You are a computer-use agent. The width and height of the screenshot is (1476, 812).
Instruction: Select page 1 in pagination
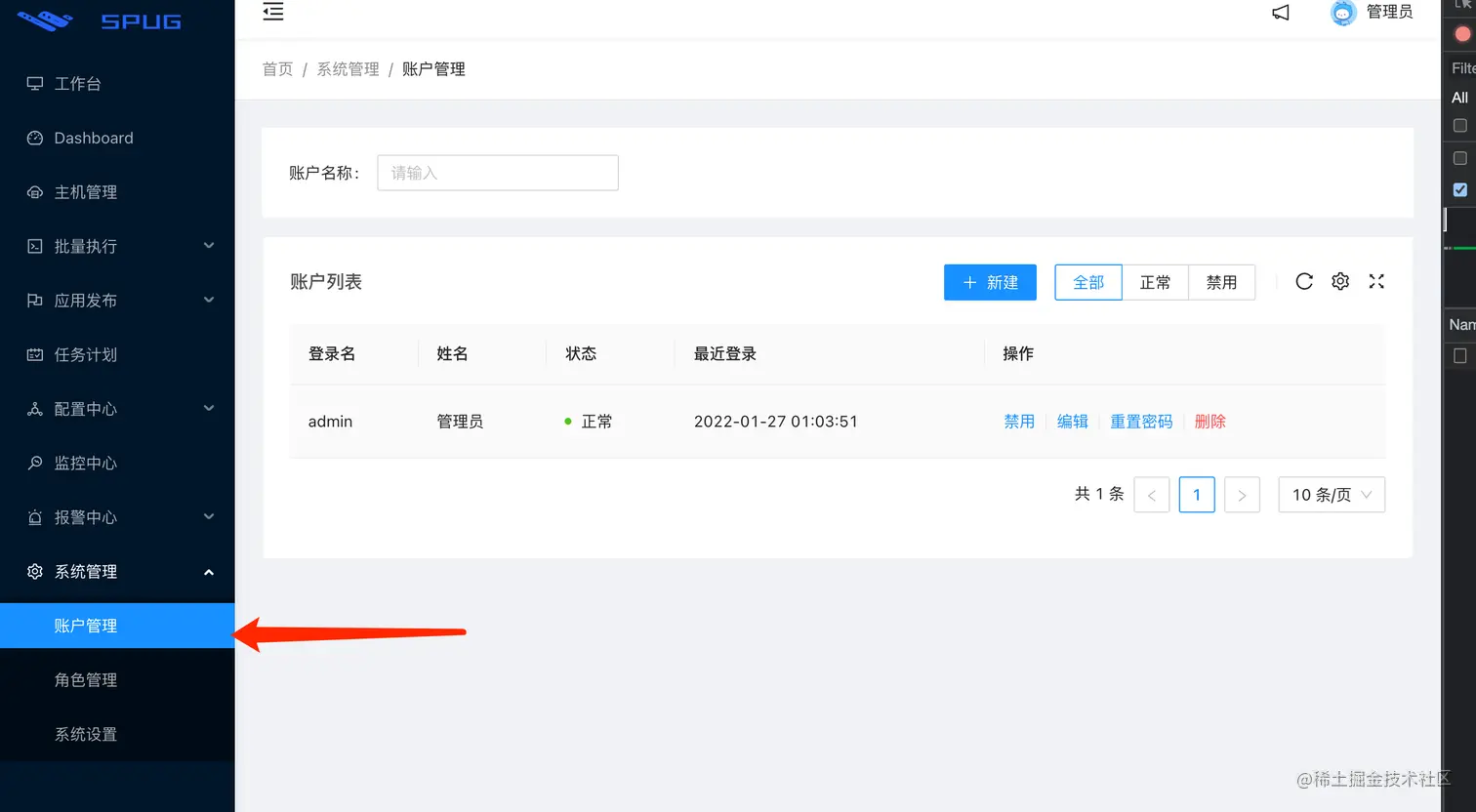(x=1197, y=495)
